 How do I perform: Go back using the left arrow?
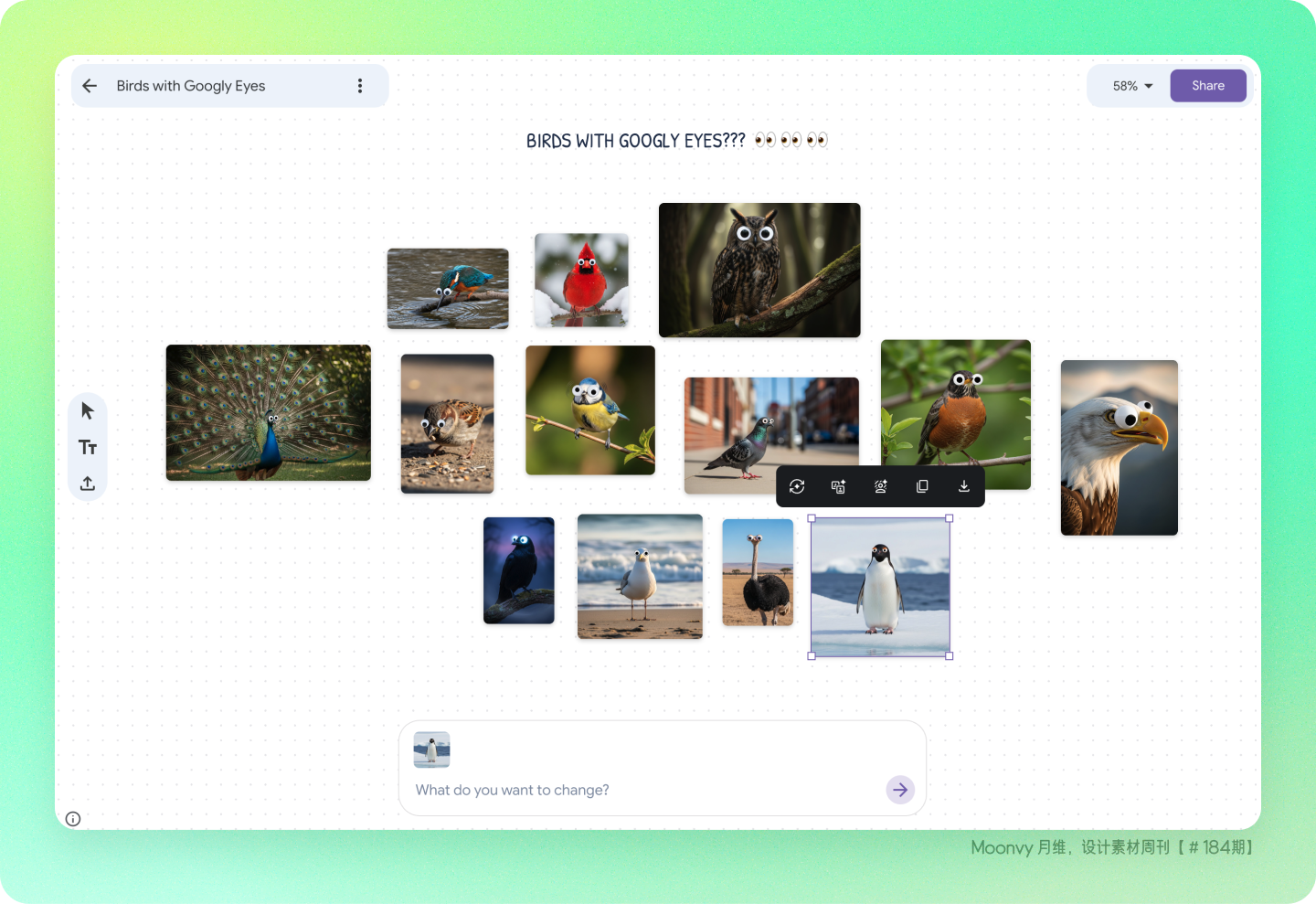(x=90, y=86)
